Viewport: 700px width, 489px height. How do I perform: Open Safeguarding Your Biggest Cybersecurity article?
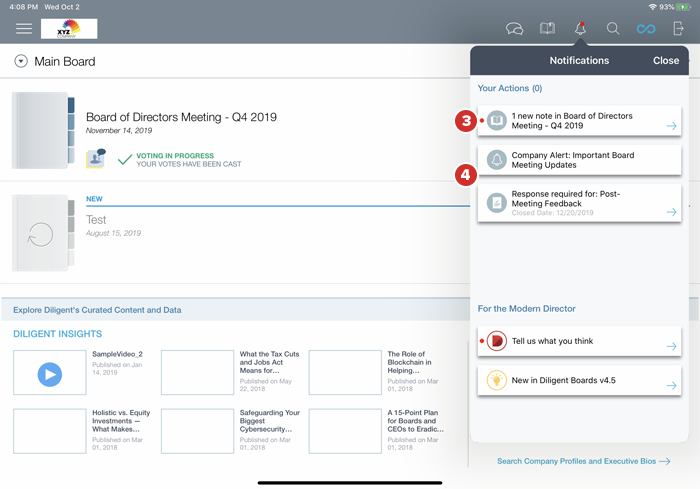(270, 421)
